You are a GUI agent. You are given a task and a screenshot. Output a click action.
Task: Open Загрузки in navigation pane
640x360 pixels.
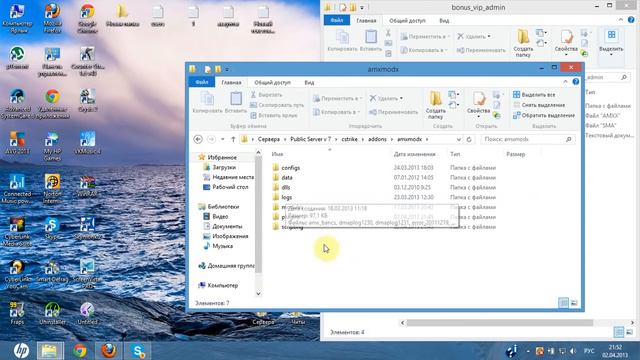pyautogui.click(x=224, y=167)
